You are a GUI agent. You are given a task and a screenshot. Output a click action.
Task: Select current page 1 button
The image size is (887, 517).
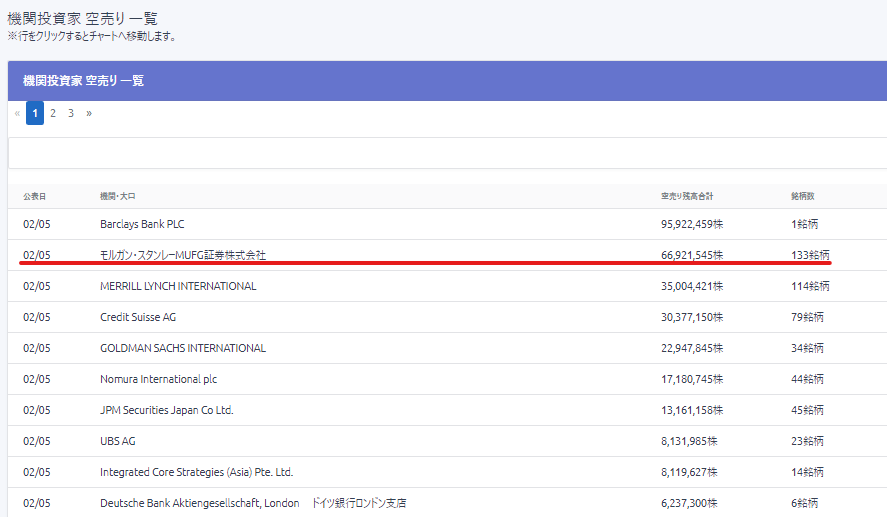pos(35,114)
